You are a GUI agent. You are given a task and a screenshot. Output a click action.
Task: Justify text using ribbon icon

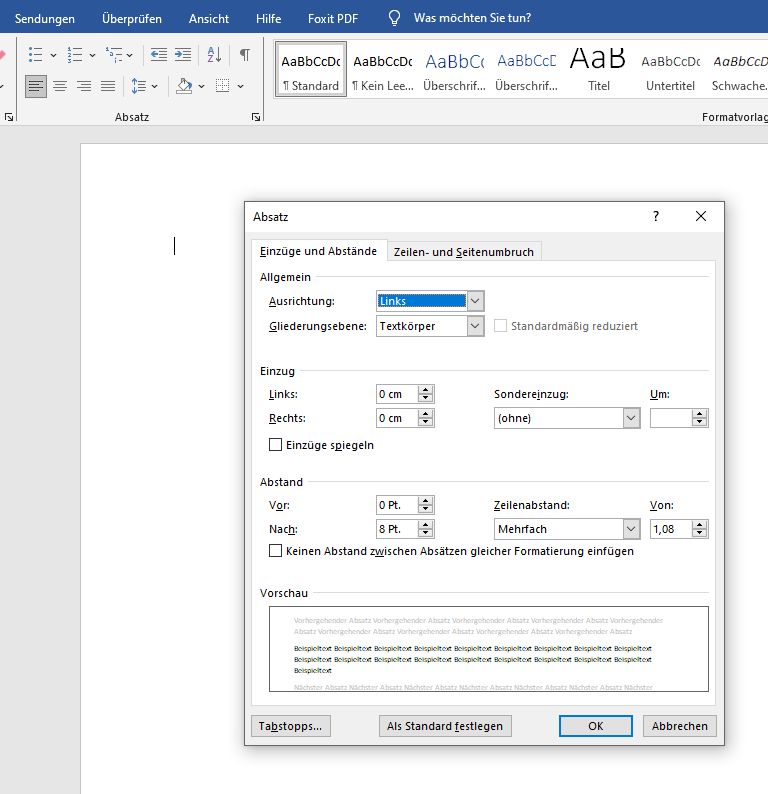click(x=108, y=86)
